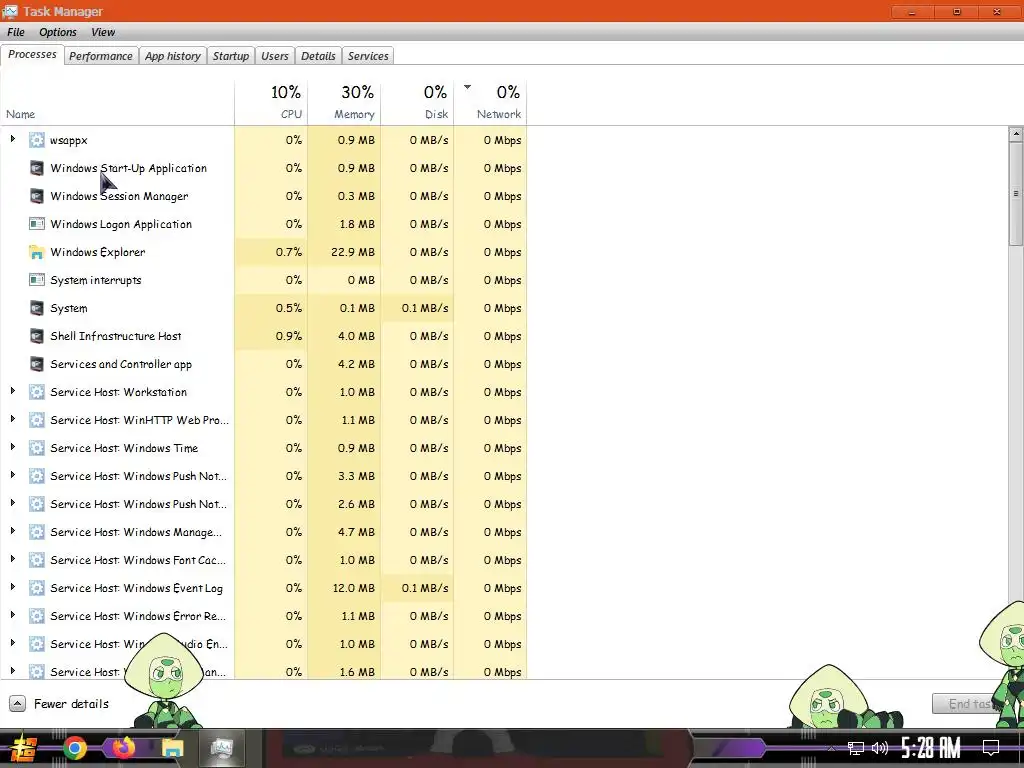
Task: Click the Windows Session Manager icon
Action: pyautogui.click(x=37, y=196)
